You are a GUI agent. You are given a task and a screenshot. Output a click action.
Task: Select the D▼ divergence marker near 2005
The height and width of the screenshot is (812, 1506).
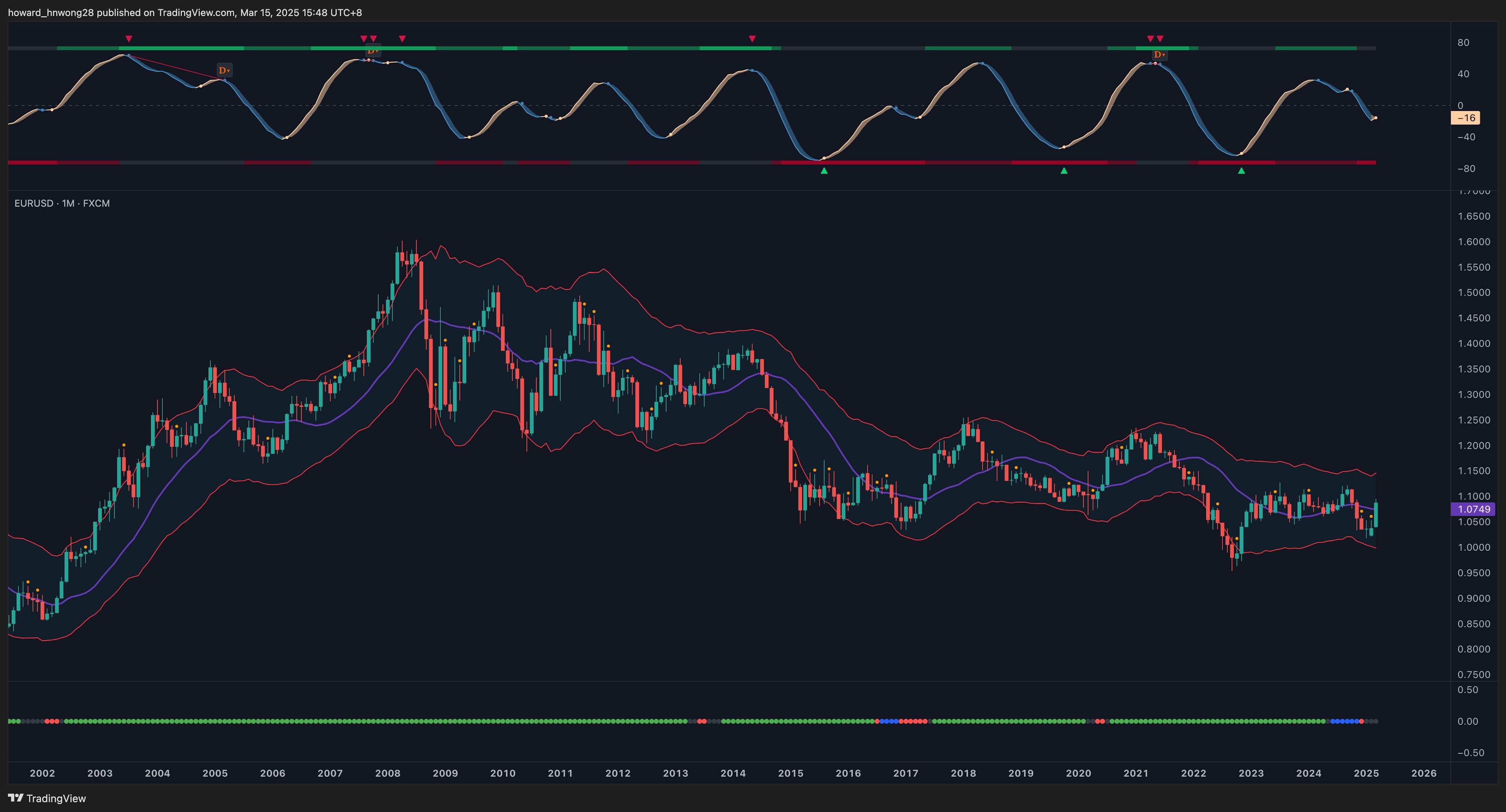224,70
